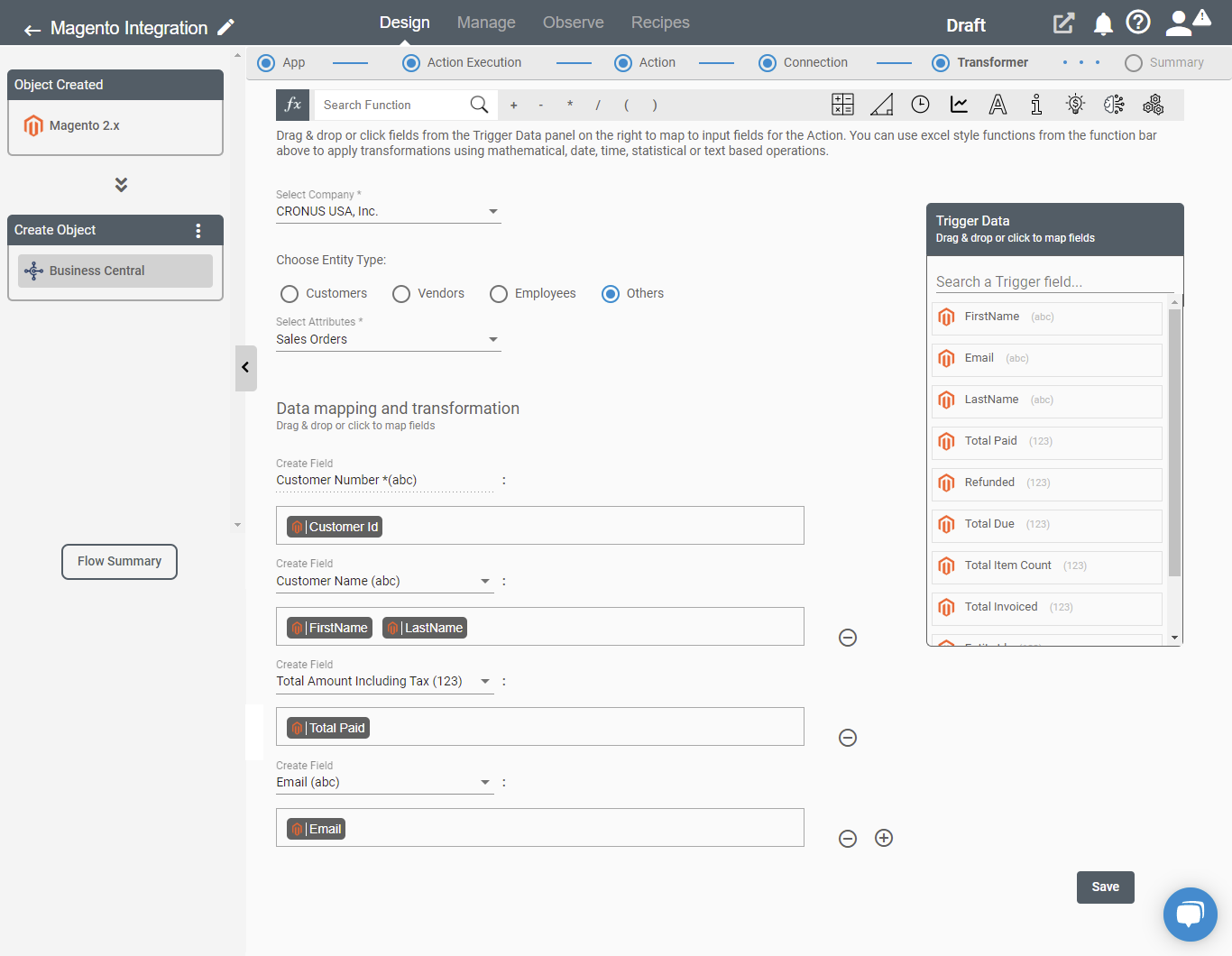Image resolution: width=1232 pixels, height=956 pixels.
Task: Edit the Magento Integration title with pencil icon
Action: [x=226, y=27]
